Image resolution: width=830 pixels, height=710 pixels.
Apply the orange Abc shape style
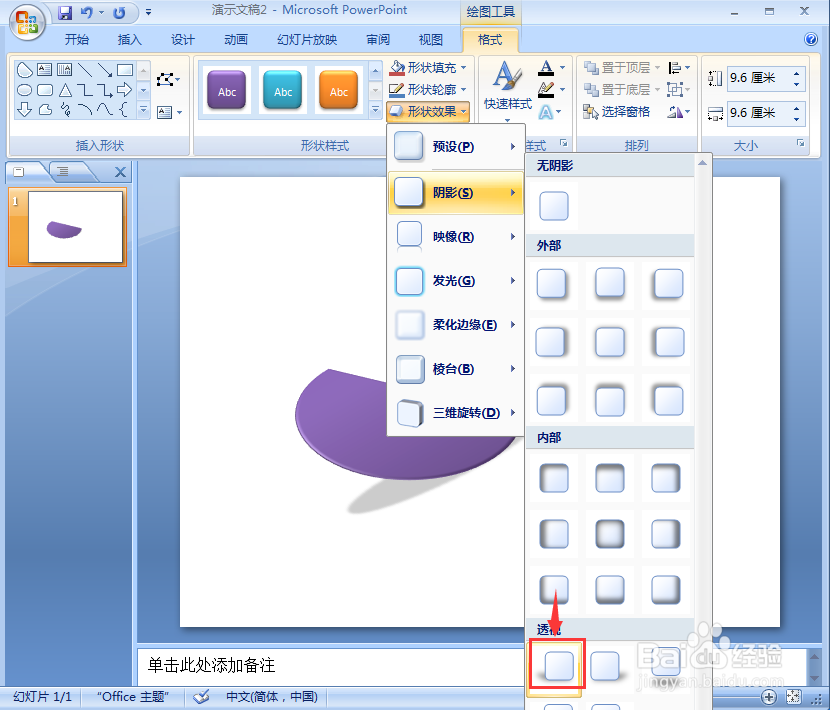click(339, 90)
